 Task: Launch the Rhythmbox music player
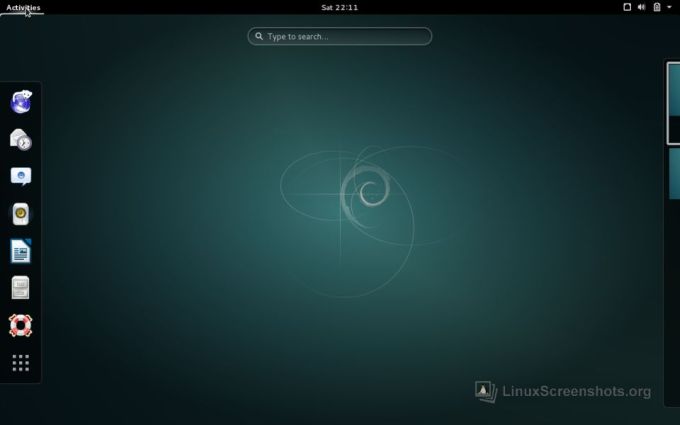pyautogui.click(x=21, y=214)
